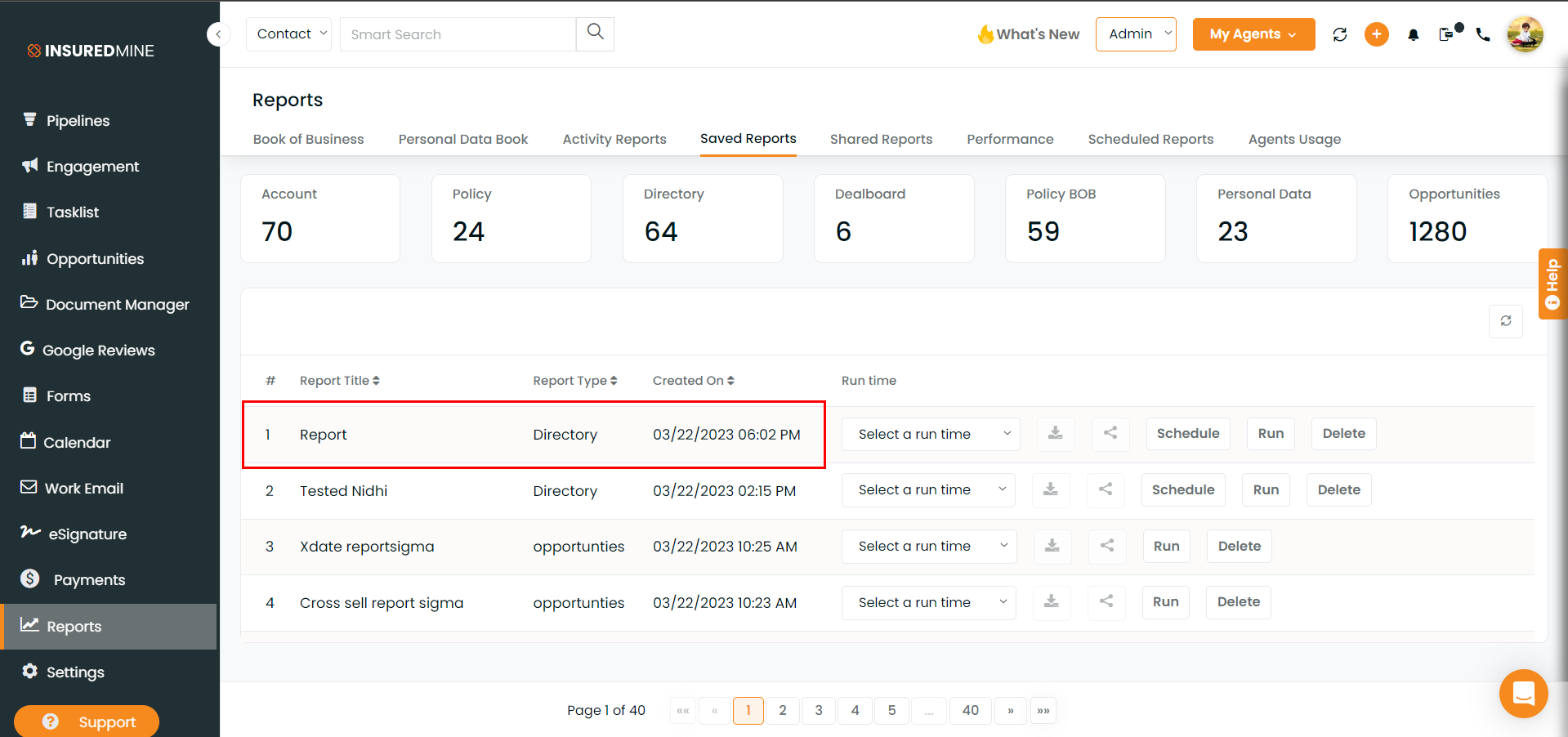Jump to page 40

click(971, 711)
